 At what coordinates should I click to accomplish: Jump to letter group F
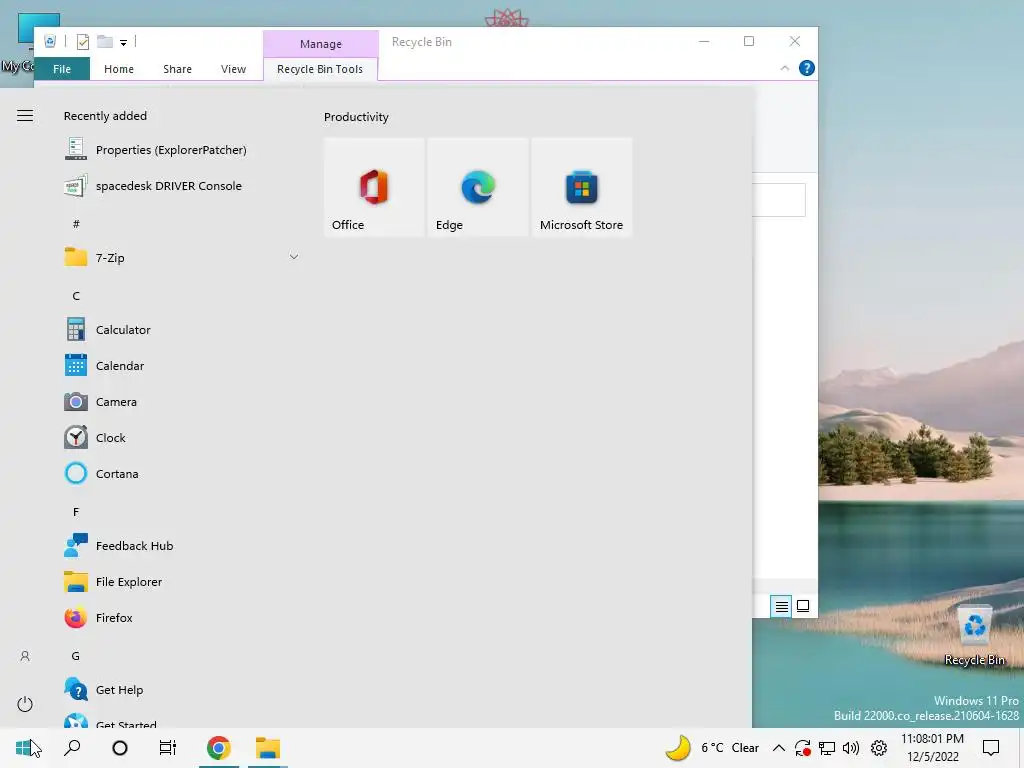[x=76, y=512]
